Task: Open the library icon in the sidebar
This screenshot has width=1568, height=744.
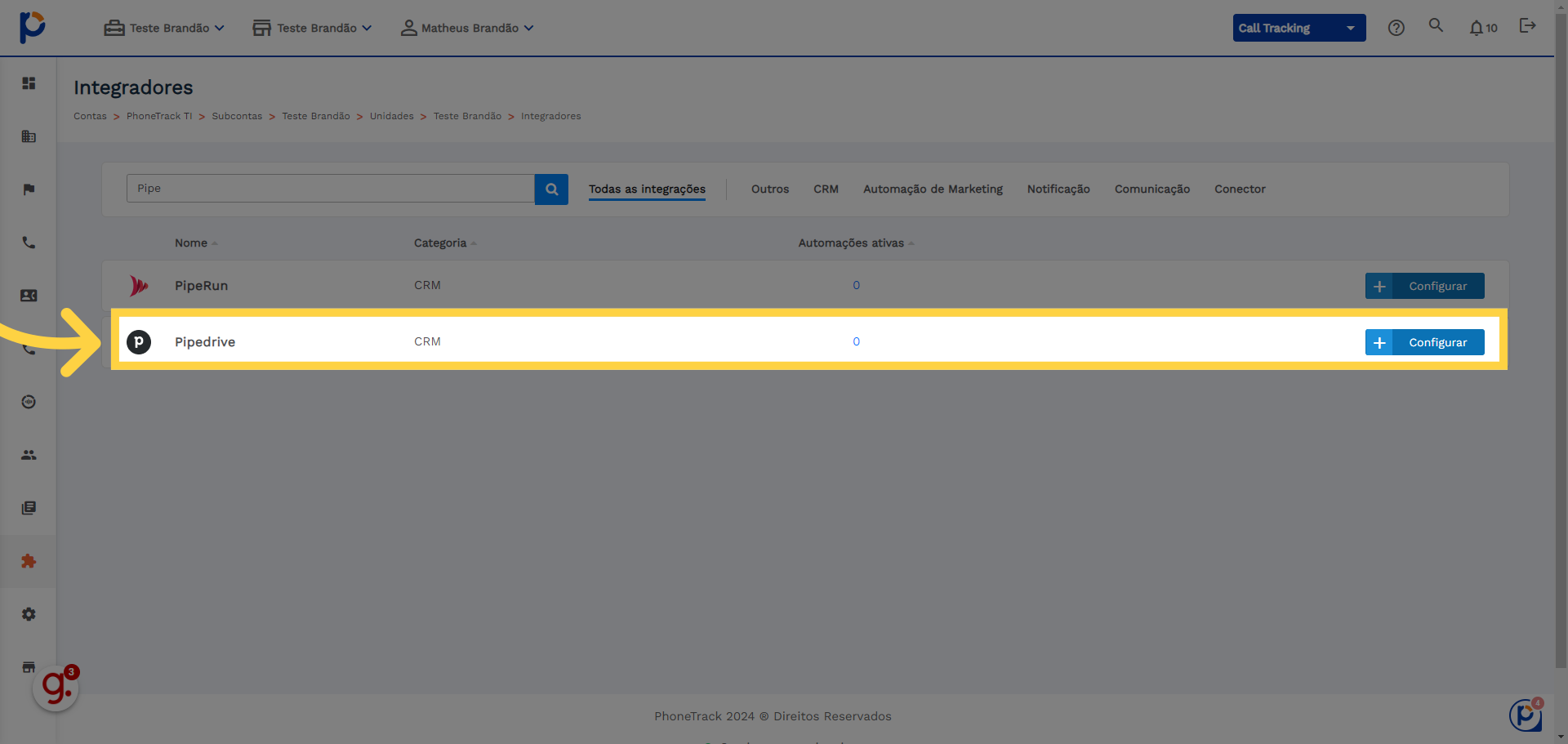Action: (x=29, y=508)
